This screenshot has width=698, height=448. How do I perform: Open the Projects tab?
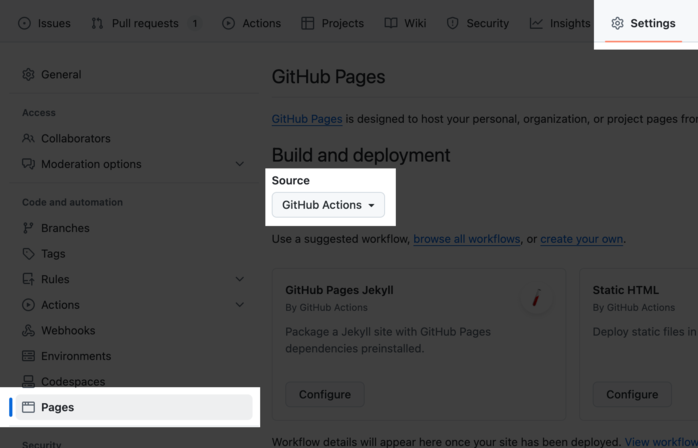tap(333, 23)
